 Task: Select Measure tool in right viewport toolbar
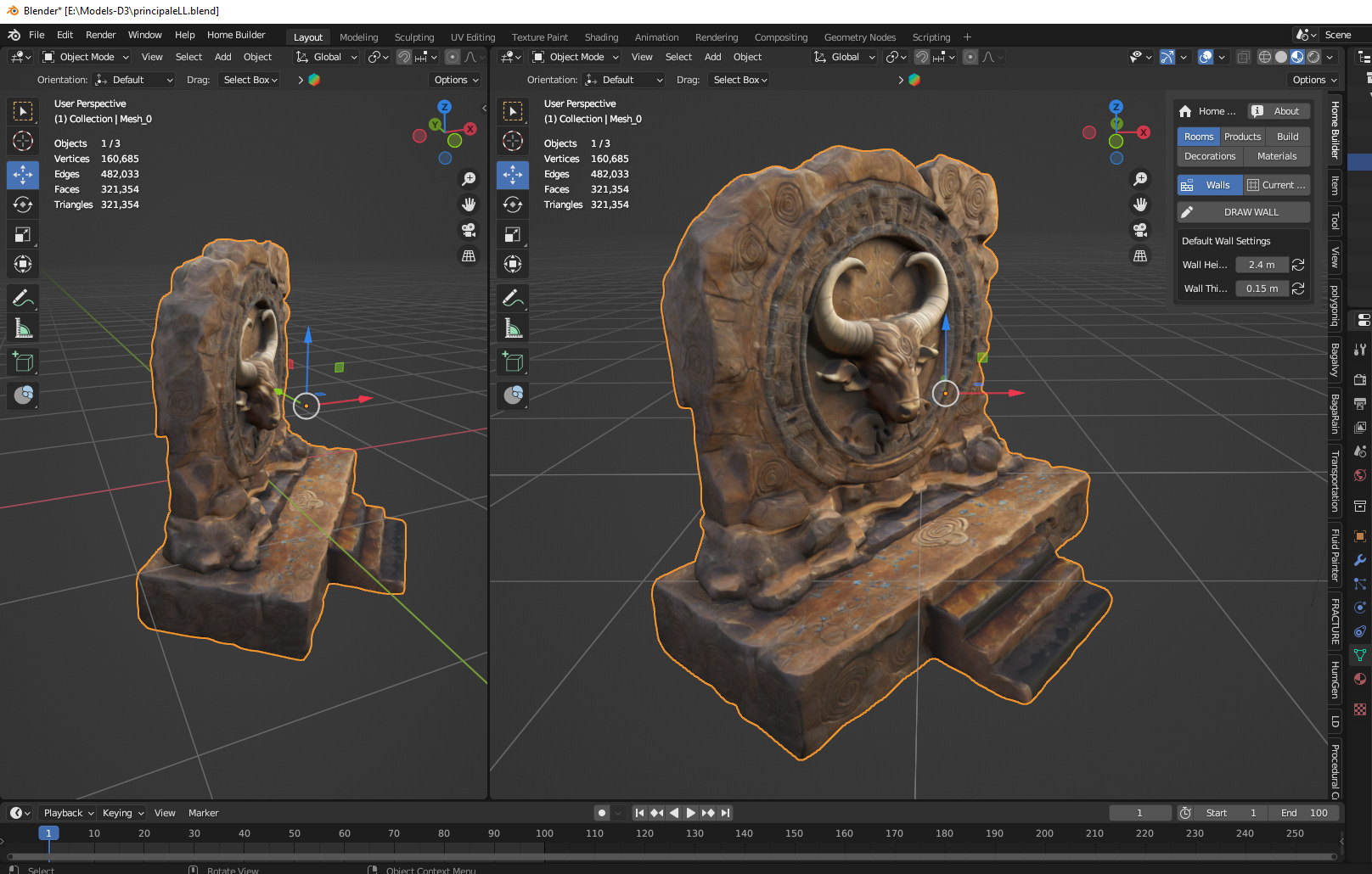(x=513, y=328)
